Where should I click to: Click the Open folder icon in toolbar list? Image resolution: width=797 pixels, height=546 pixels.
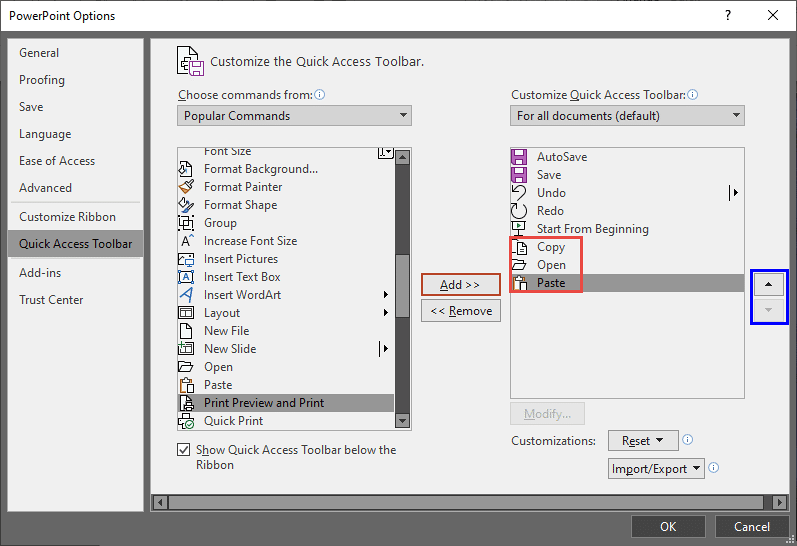(x=519, y=265)
